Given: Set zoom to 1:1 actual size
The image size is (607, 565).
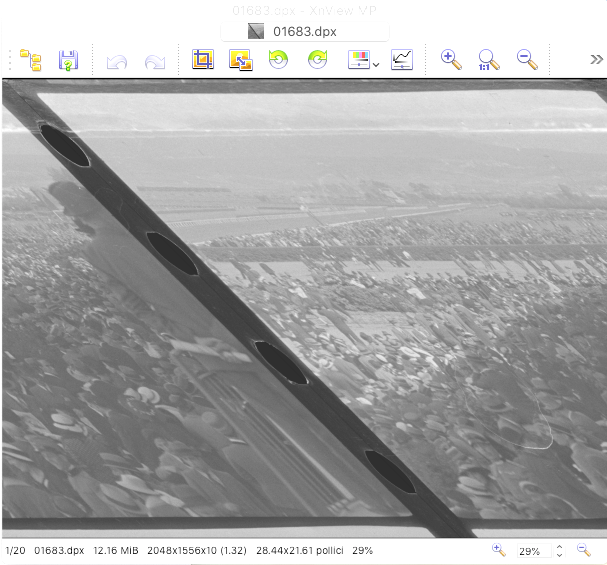Looking at the screenshot, I should tap(489, 60).
